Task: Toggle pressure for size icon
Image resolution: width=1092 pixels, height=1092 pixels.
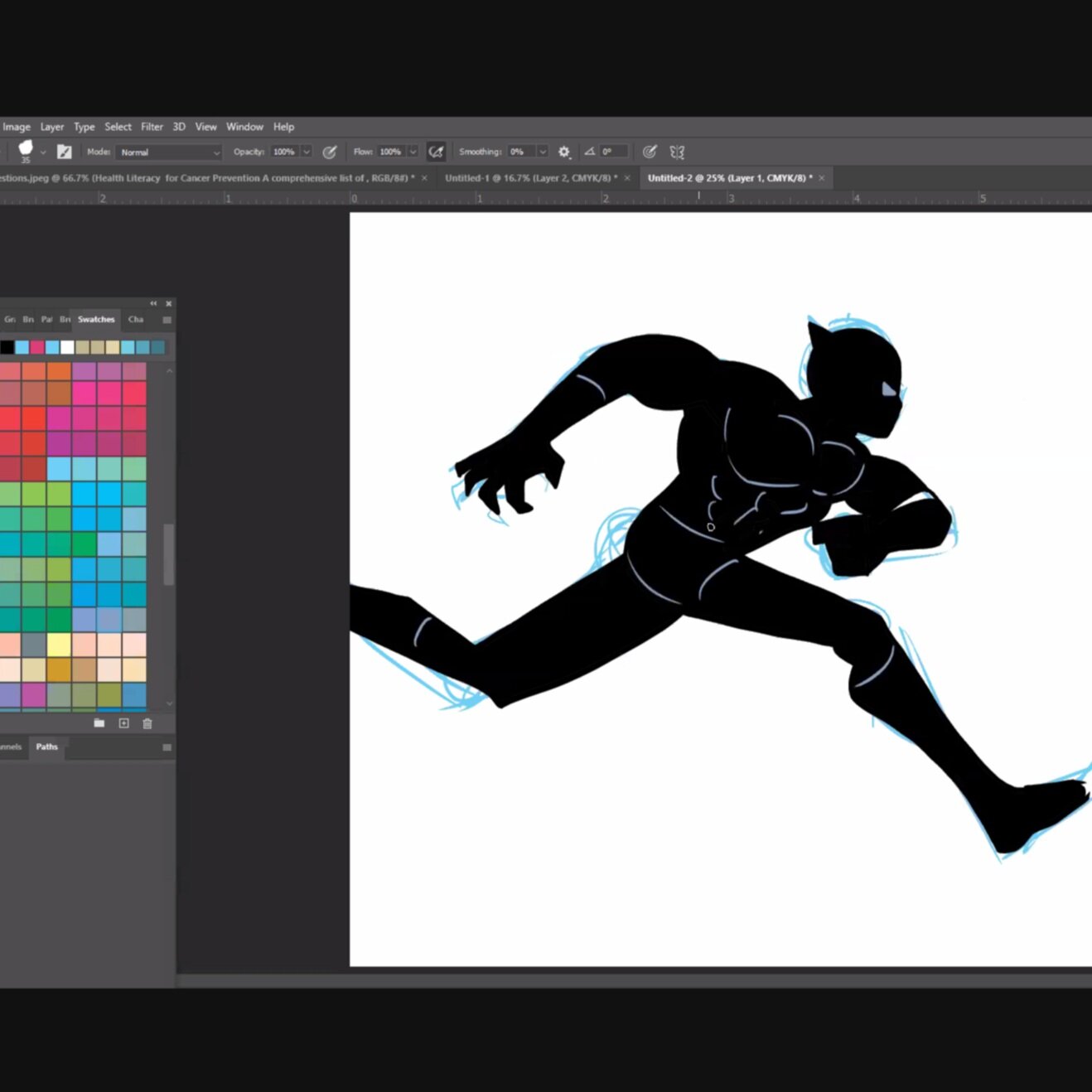Action: (650, 152)
